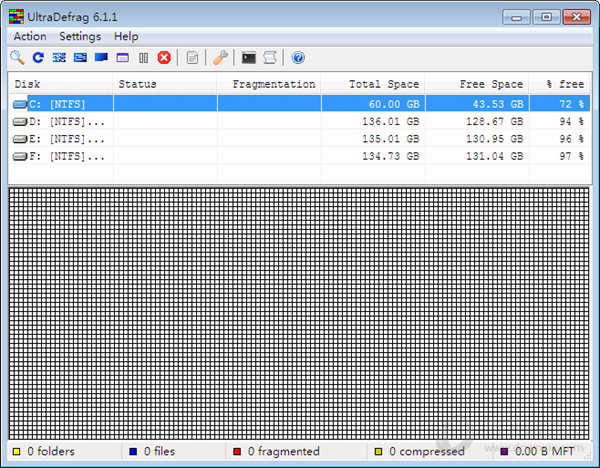This screenshot has height=468, width=600.
Task: Click '0 compressed' in the status bar
Action: (x=427, y=452)
